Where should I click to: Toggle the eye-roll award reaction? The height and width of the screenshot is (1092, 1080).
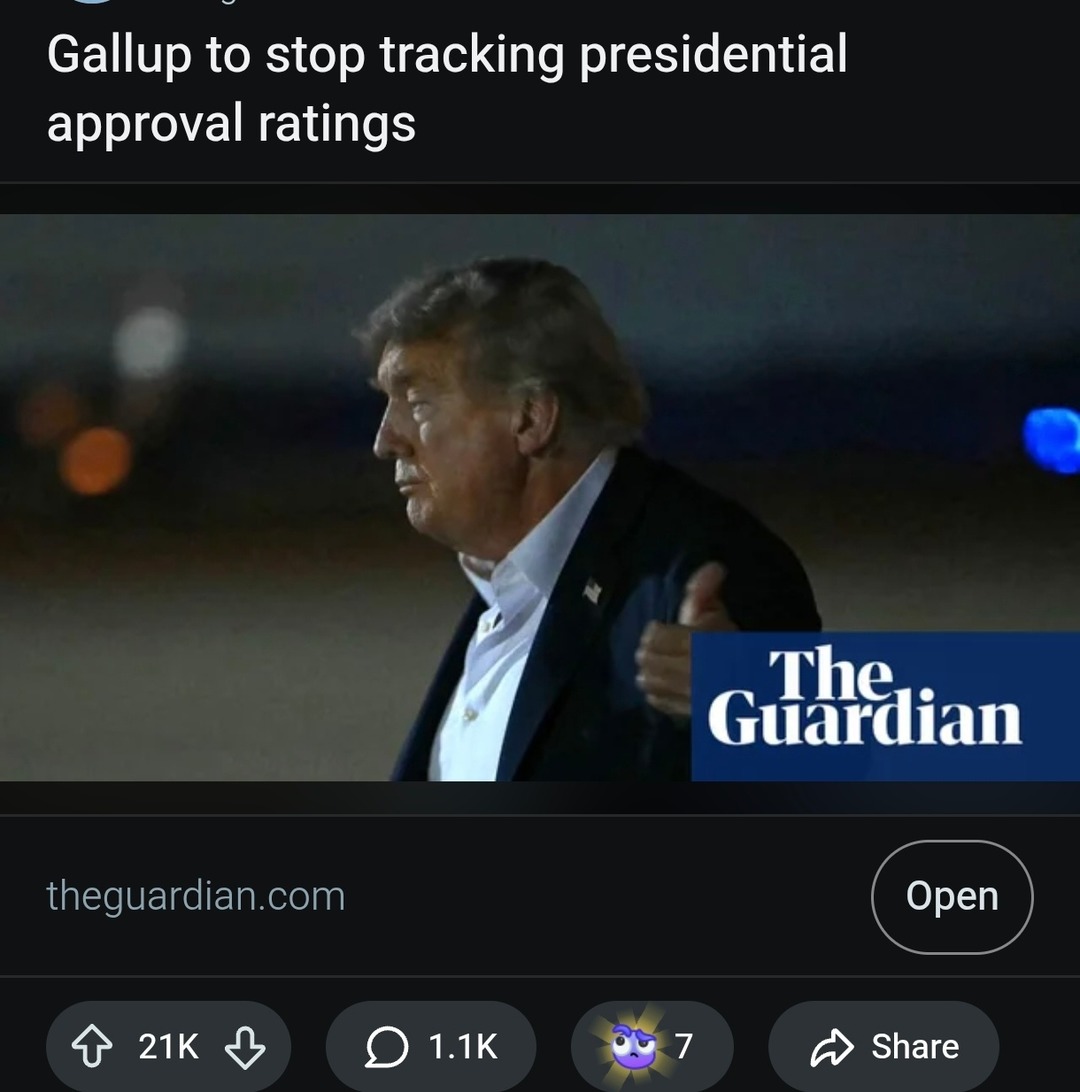[631, 1044]
